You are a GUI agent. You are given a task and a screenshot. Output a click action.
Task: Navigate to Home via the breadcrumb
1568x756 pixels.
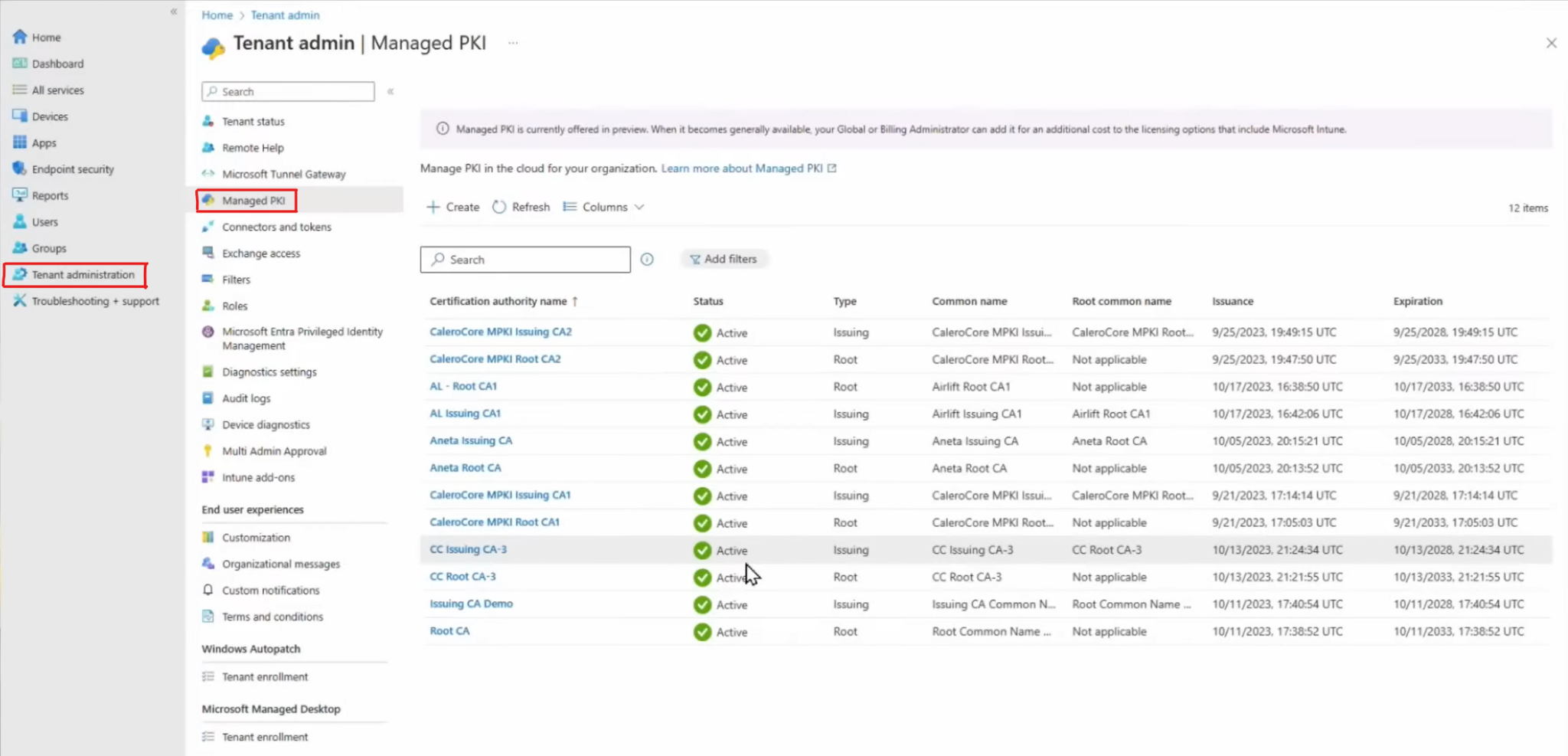(217, 15)
